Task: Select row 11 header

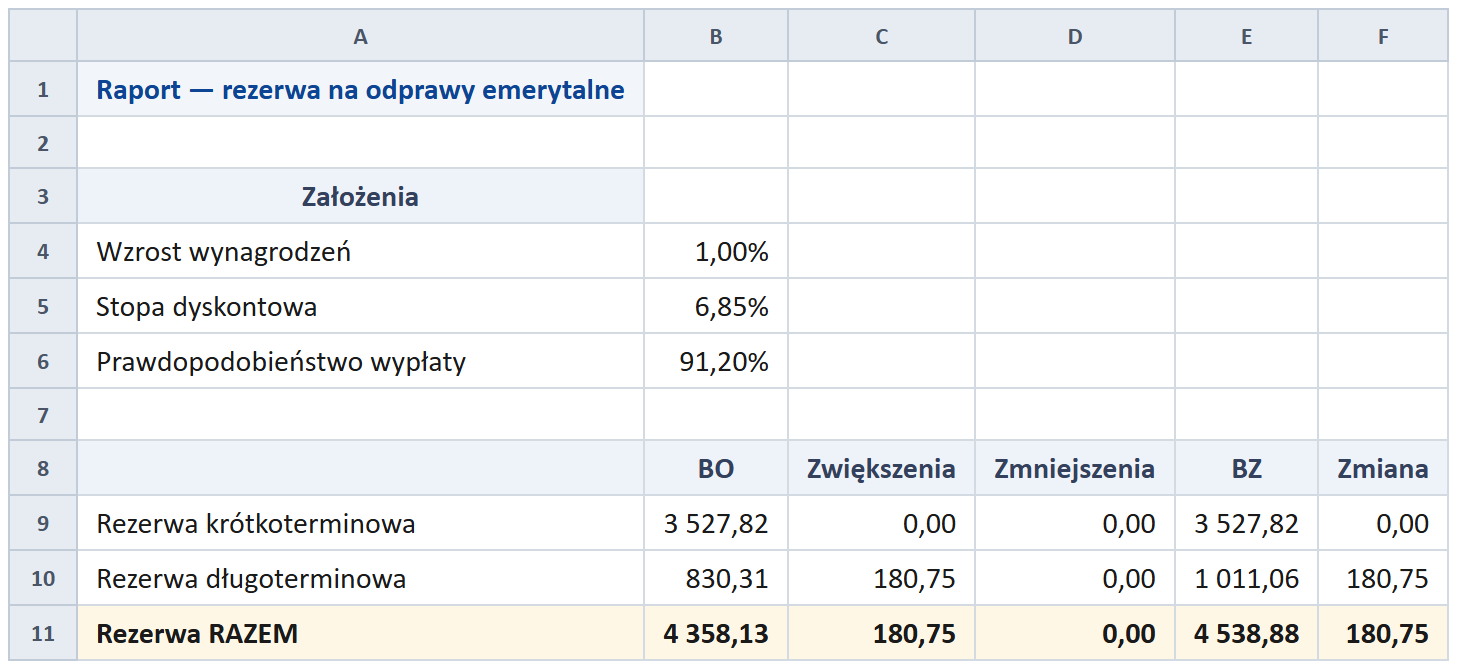Action: point(43,633)
